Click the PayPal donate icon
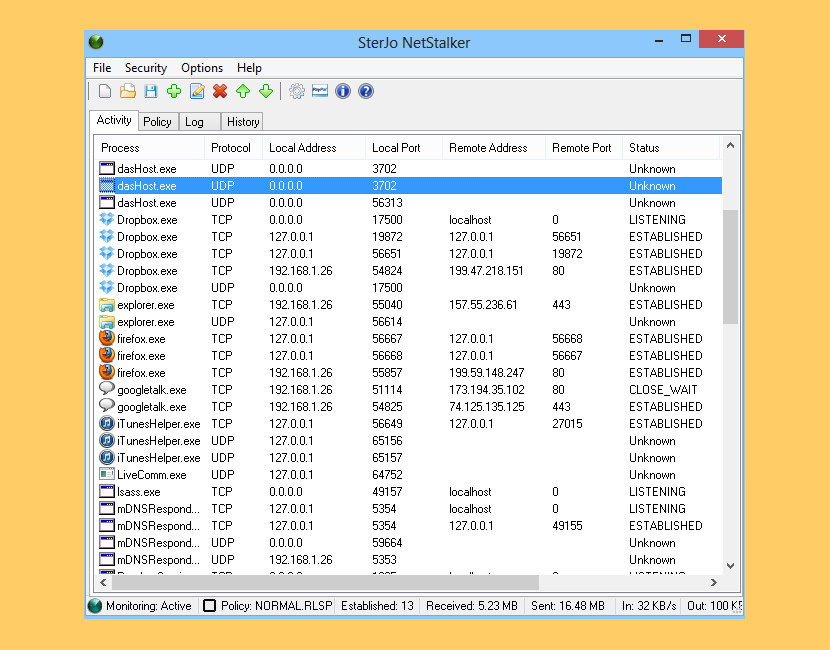The width and height of the screenshot is (830, 650). pyautogui.click(x=320, y=92)
